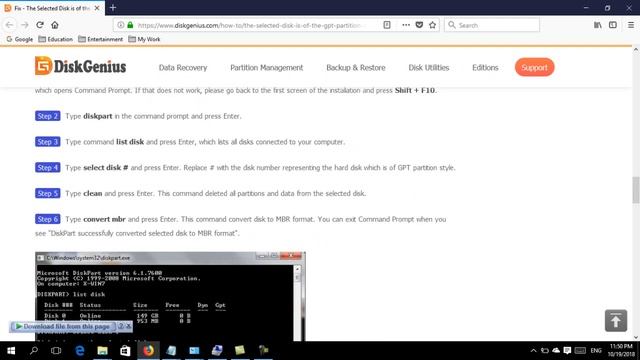Select the Step 3 label
640x360 pixels.
pos(48,142)
